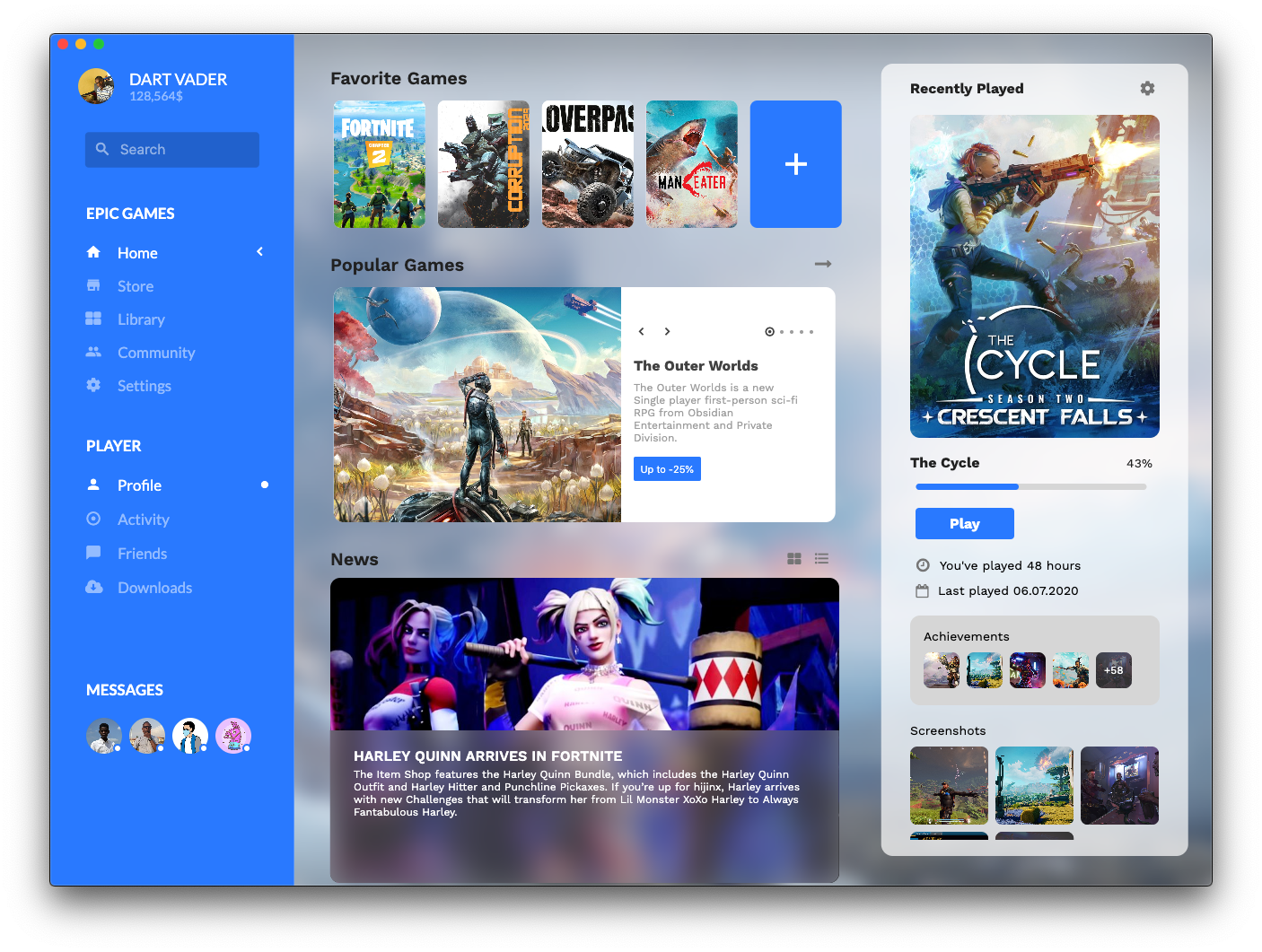Open first screenshot thumbnail
1262x952 pixels.
[x=949, y=786]
